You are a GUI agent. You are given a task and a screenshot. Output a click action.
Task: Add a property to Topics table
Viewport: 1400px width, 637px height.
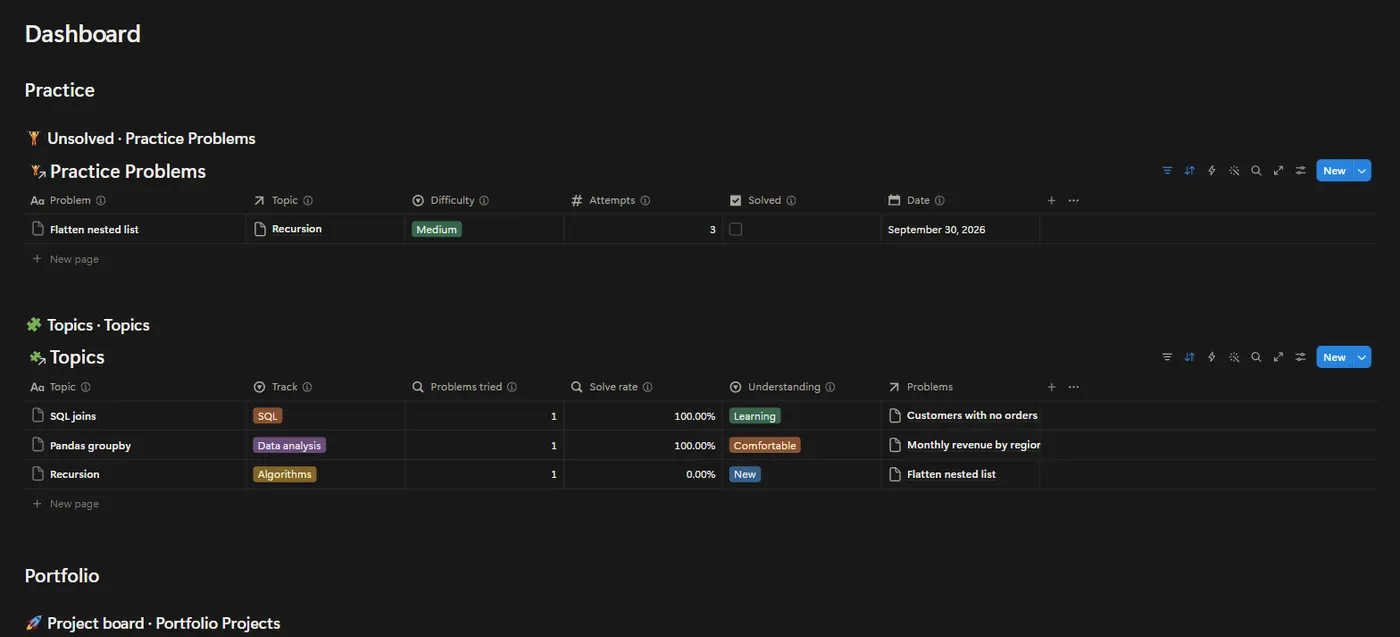pos(1051,387)
